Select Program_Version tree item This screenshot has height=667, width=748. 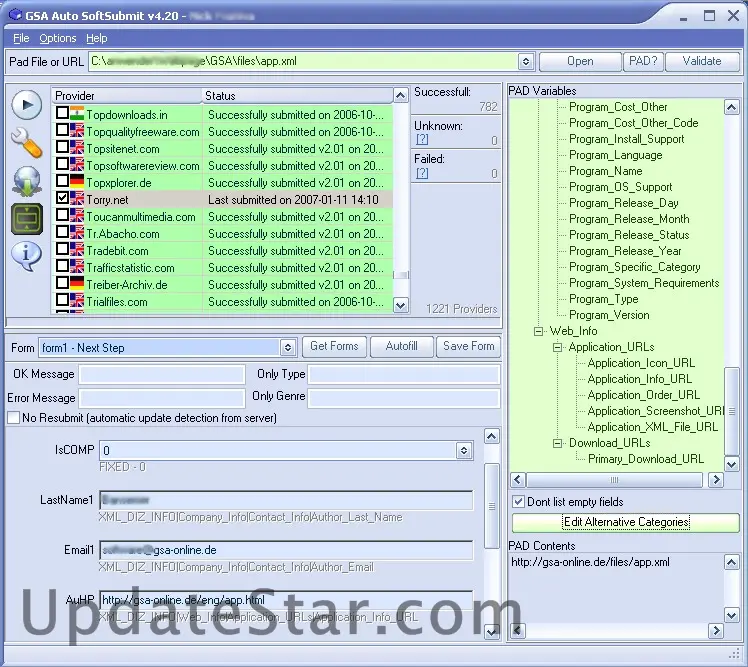point(609,315)
